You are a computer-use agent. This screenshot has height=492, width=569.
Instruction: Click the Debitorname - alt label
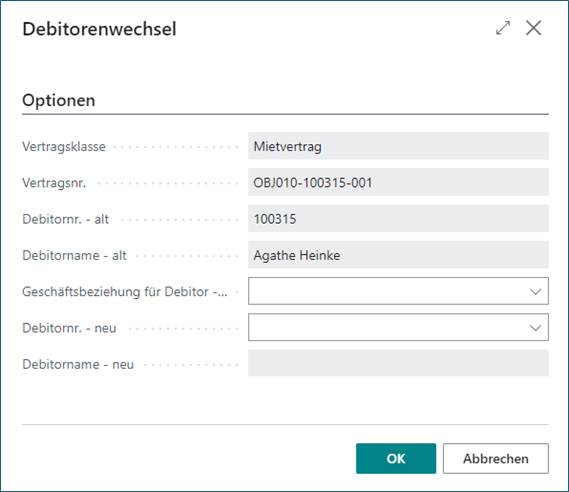click(74, 255)
